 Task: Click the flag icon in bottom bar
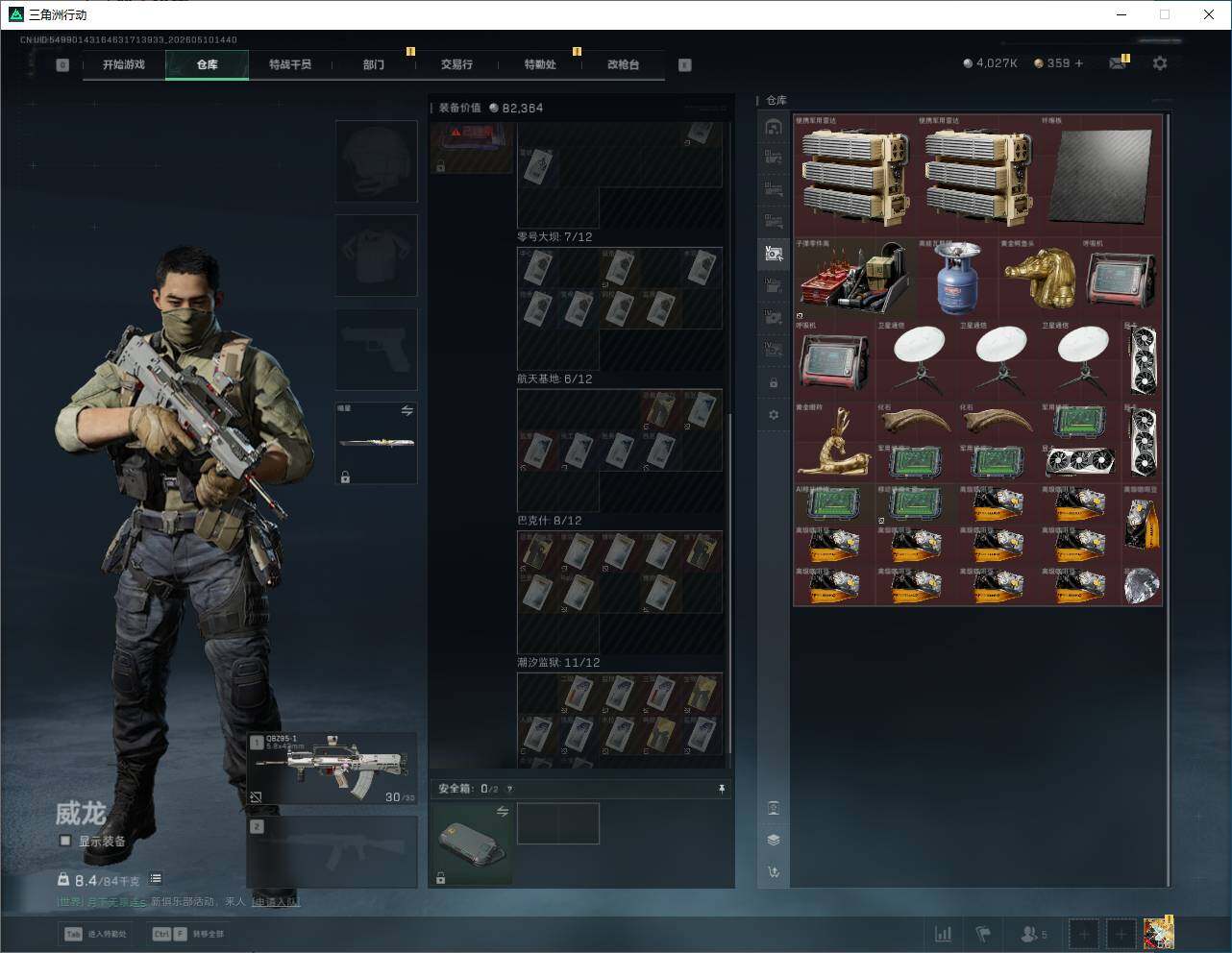pos(983,934)
